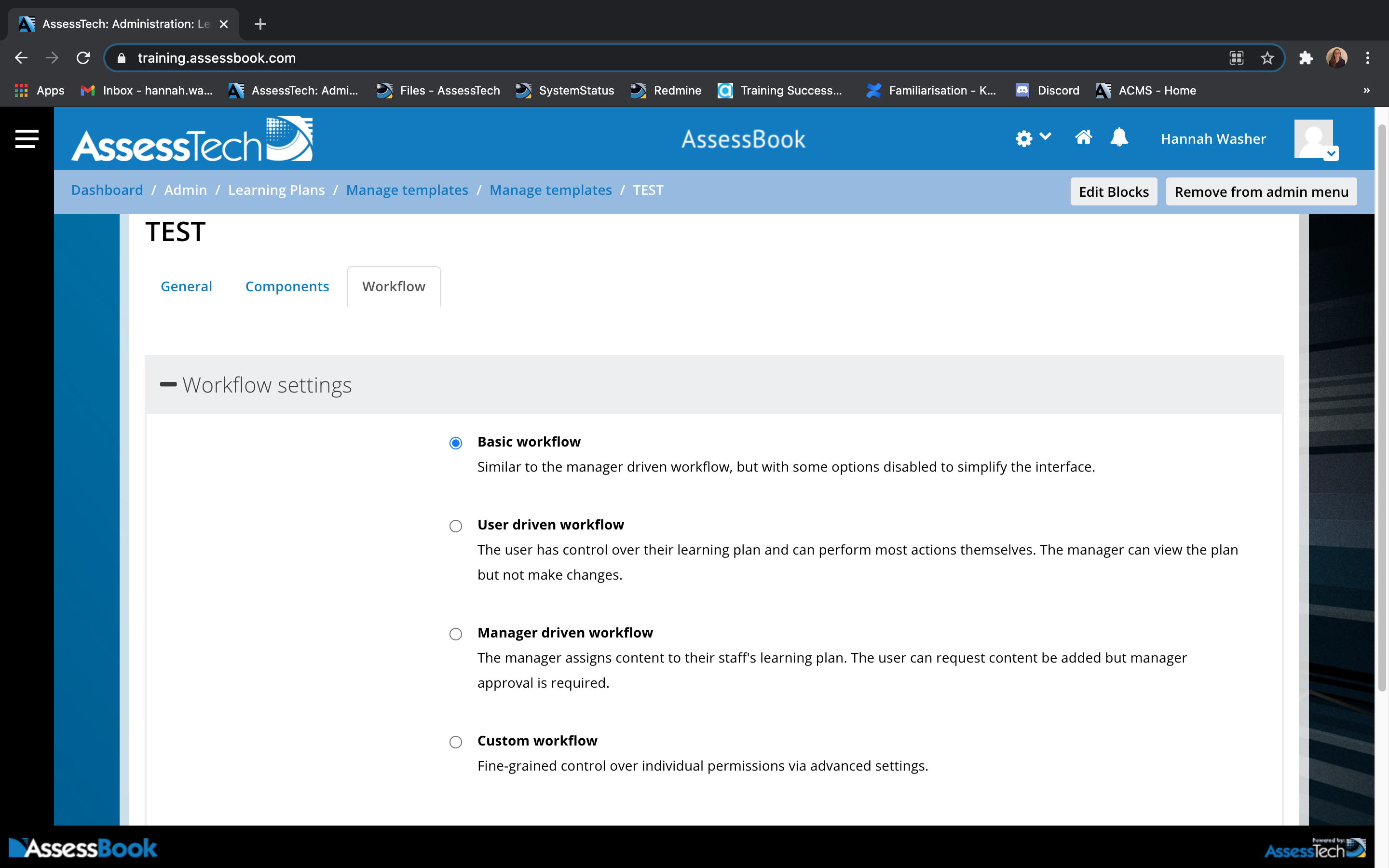Click the Hannah Washer username
Viewport: 1389px width, 868px height.
coord(1213,139)
